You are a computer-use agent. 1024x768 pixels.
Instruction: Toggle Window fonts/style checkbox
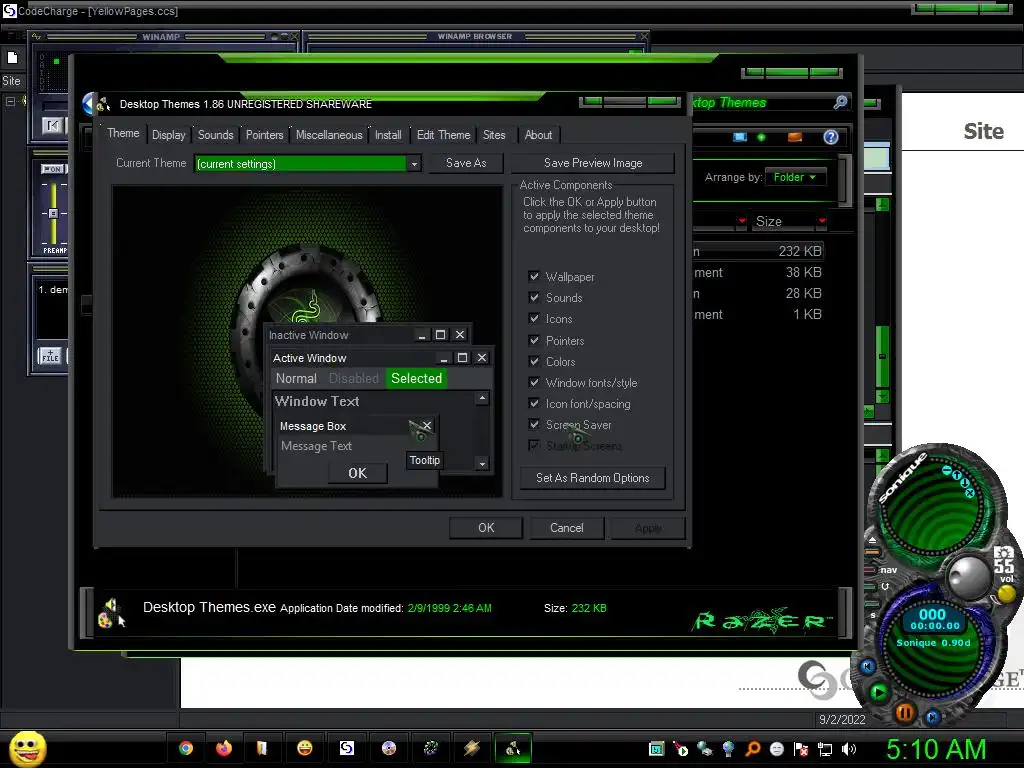[x=534, y=382]
